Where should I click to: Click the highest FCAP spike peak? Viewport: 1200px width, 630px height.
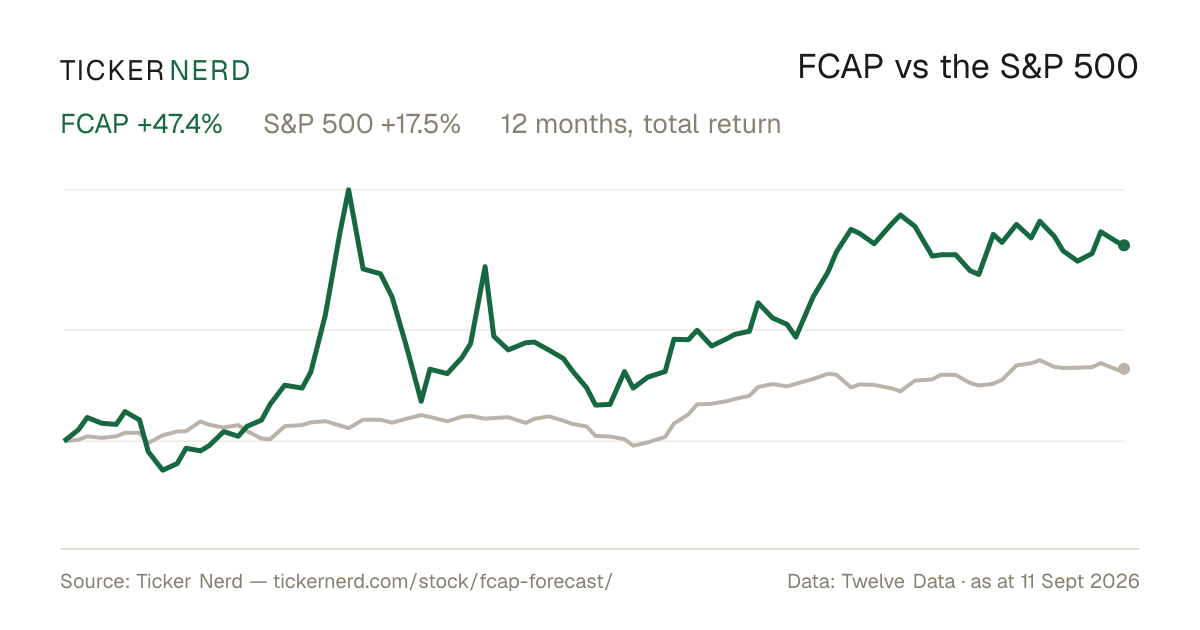tap(348, 189)
